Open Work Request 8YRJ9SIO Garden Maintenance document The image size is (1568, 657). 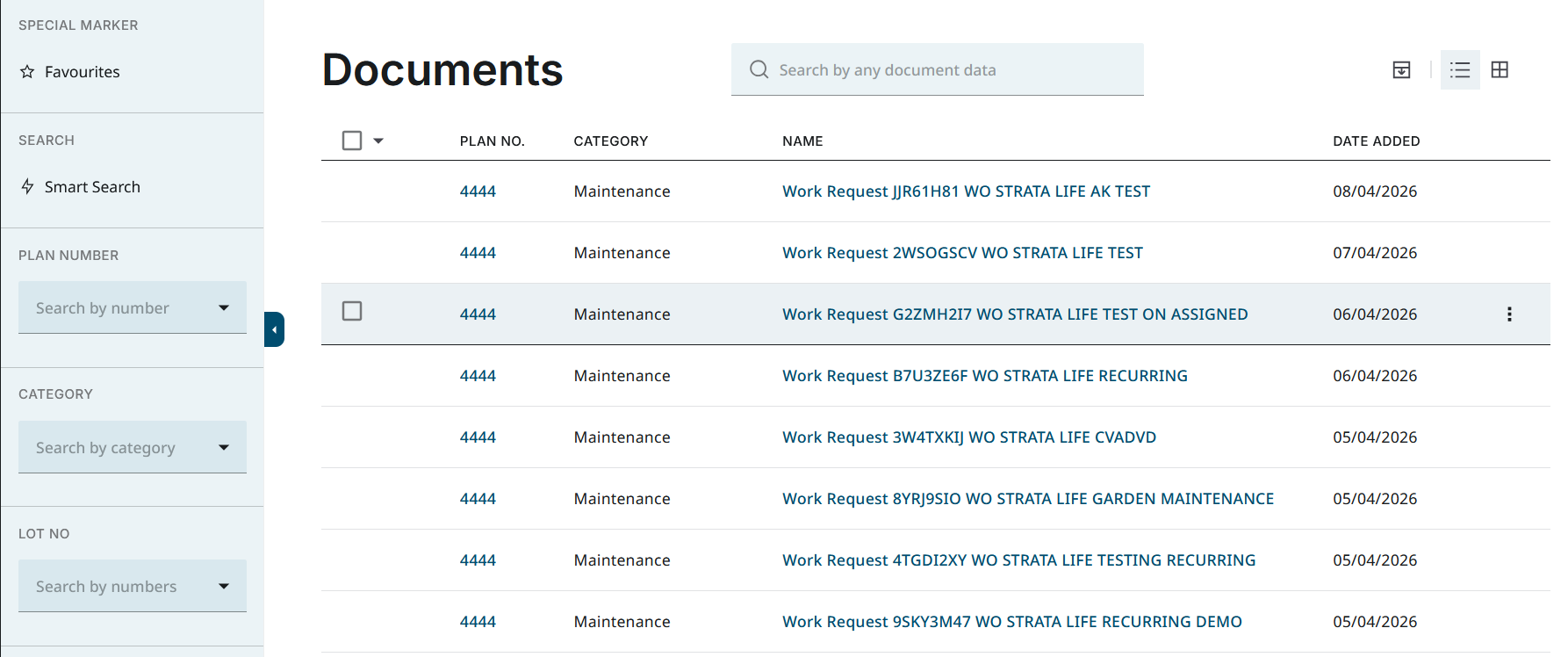(x=1027, y=499)
